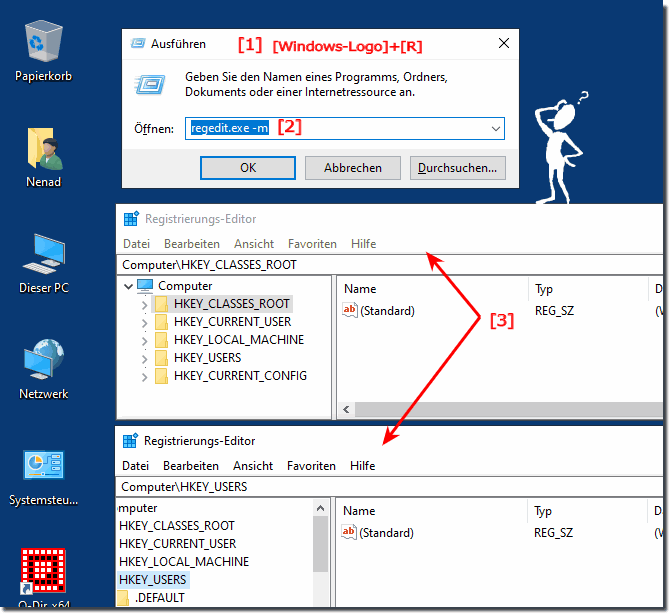
Task: Select the Computer label in upper editor tree
Action: pyautogui.click(x=185, y=286)
